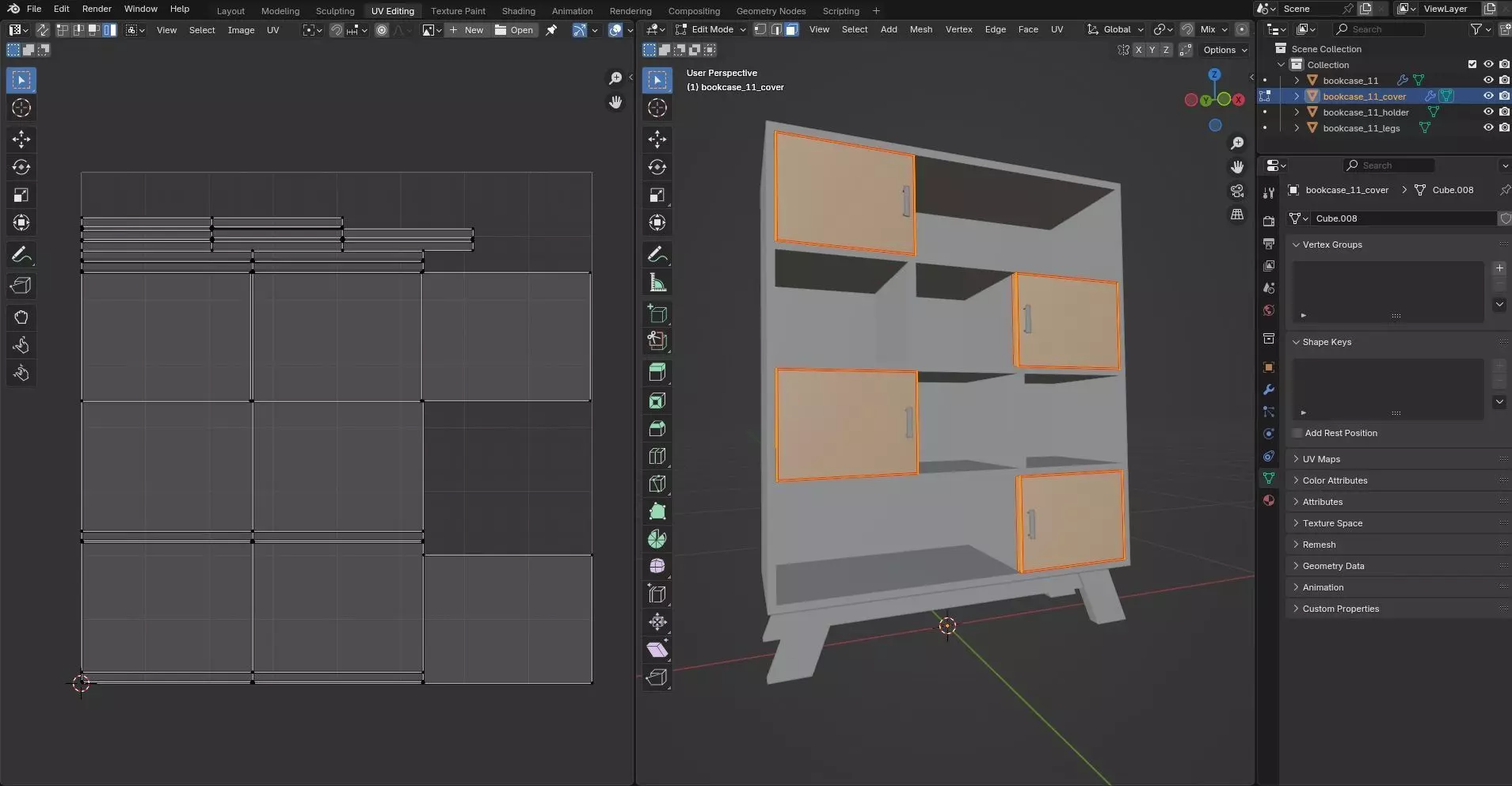Open the Material properties tab
Viewport: 1512px width, 786px height.
pyautogui.click(x=1269, y=500)
